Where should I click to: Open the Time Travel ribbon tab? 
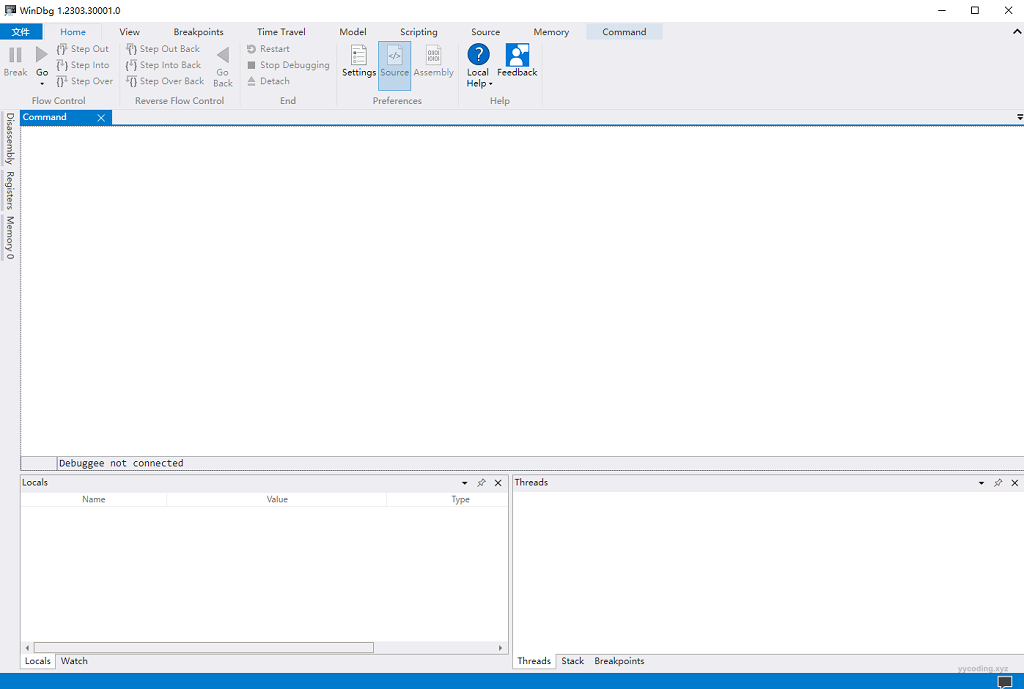(x=281, y=32)
